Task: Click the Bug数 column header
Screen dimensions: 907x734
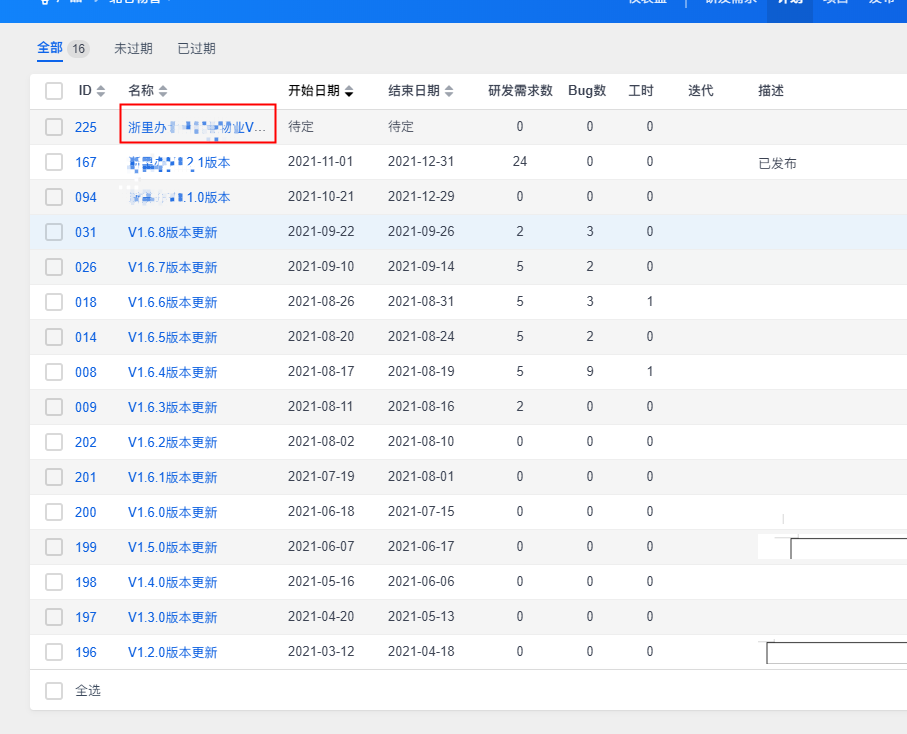Action: [x=587, y=91]
